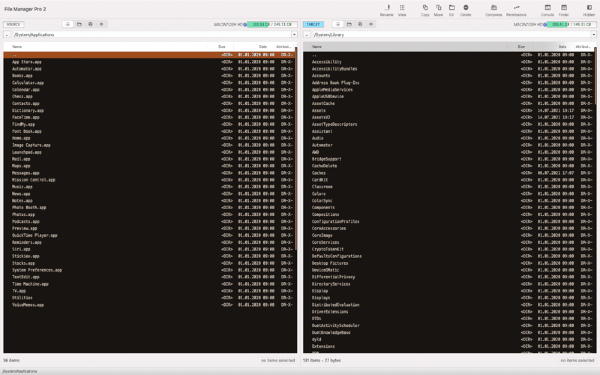Select list view icon in target panel
Screen dimensions: 600x375
click(338, 24)
